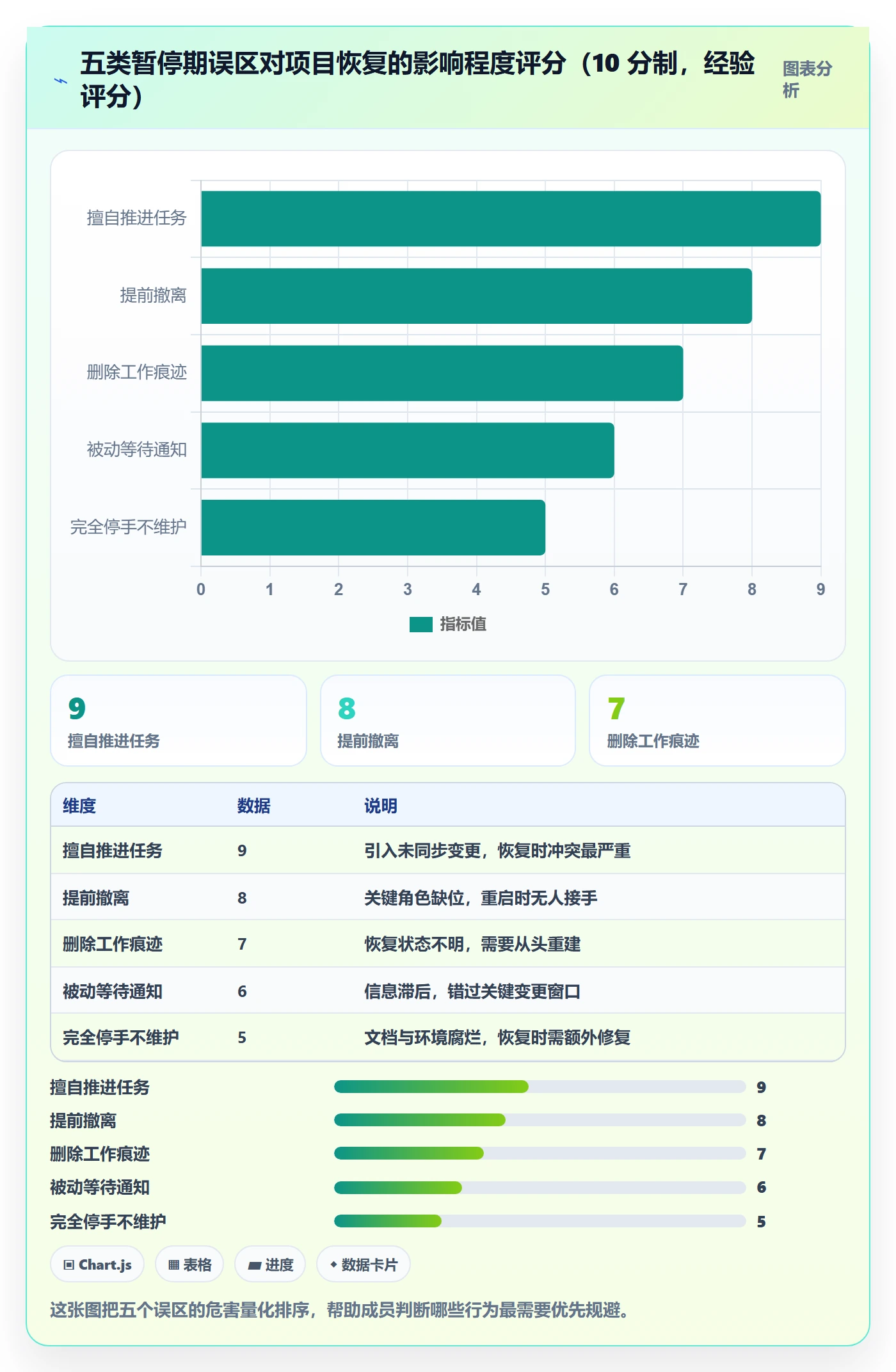
Task: Click the 维度 column header
Action: coord(79,806)
